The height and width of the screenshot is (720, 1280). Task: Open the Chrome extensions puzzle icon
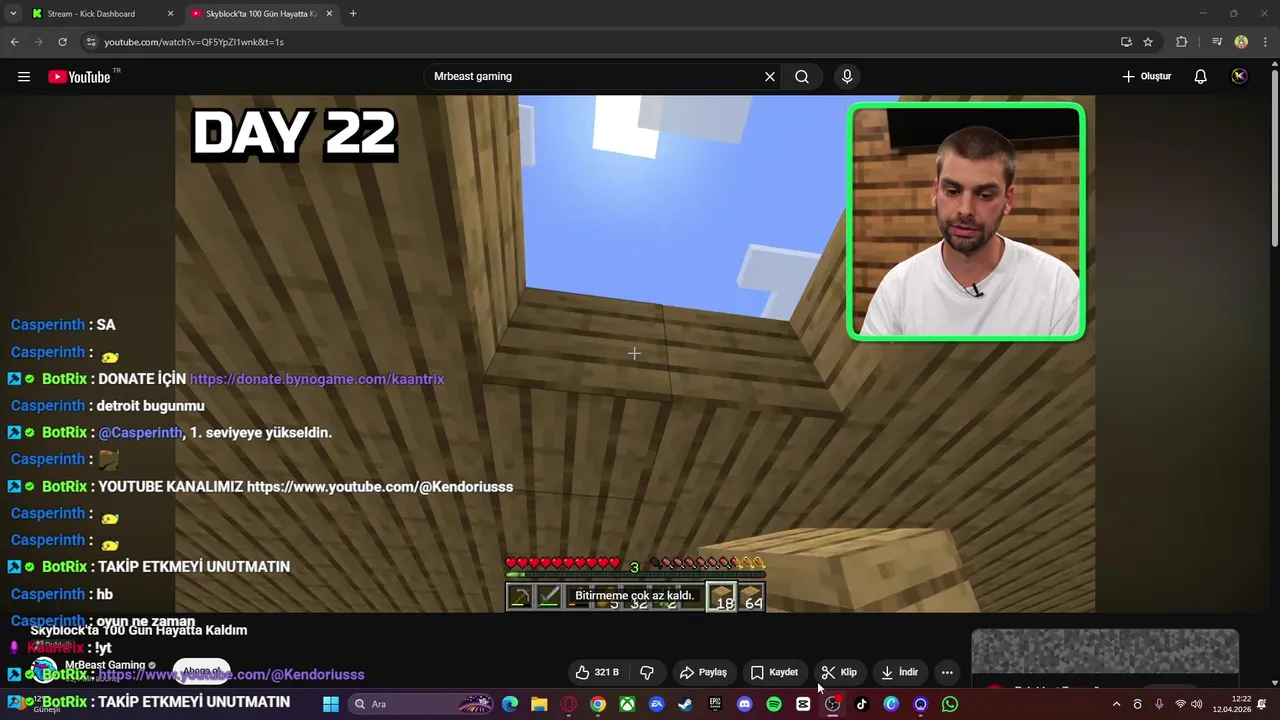click(1181, 42)
